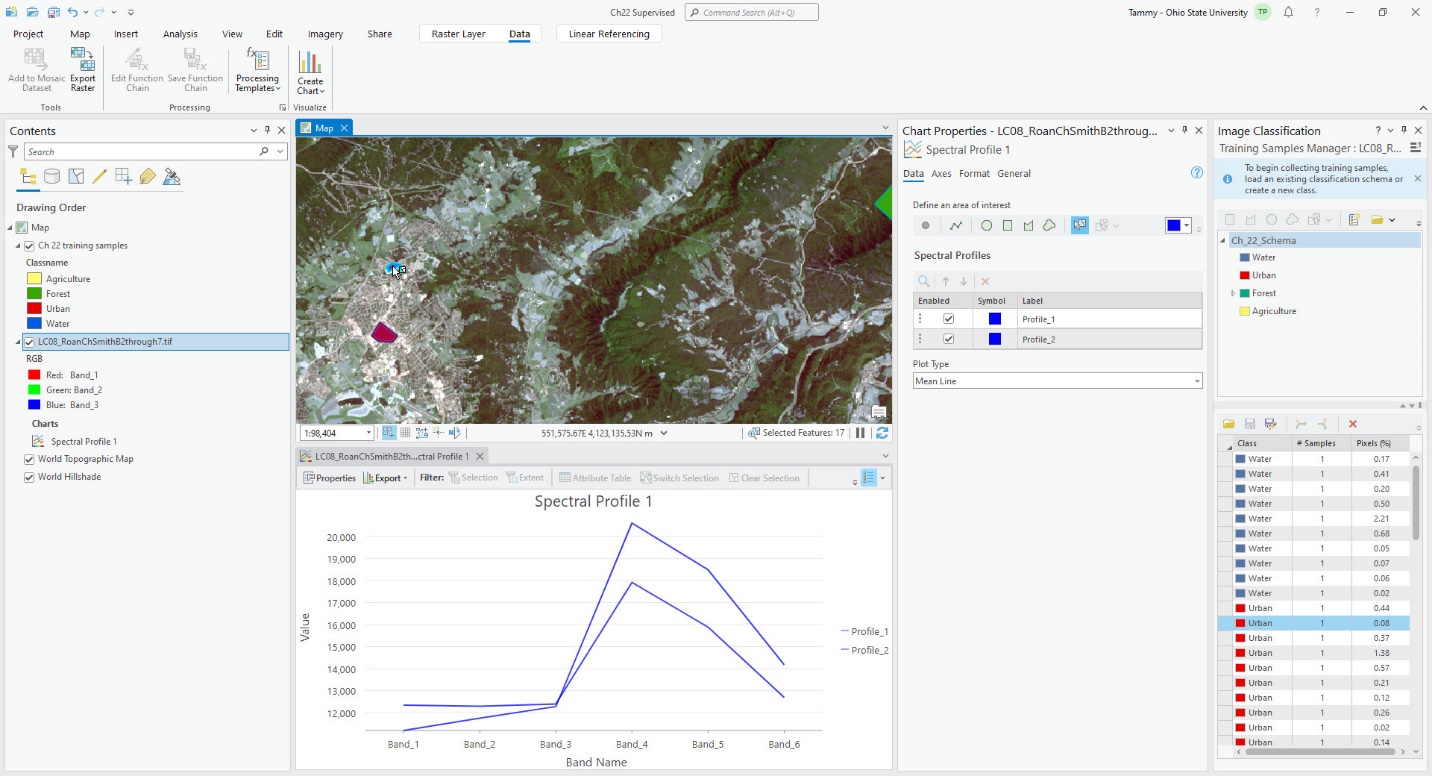
Task: Dismiss the training samples info message
Action: point(1416,179)
